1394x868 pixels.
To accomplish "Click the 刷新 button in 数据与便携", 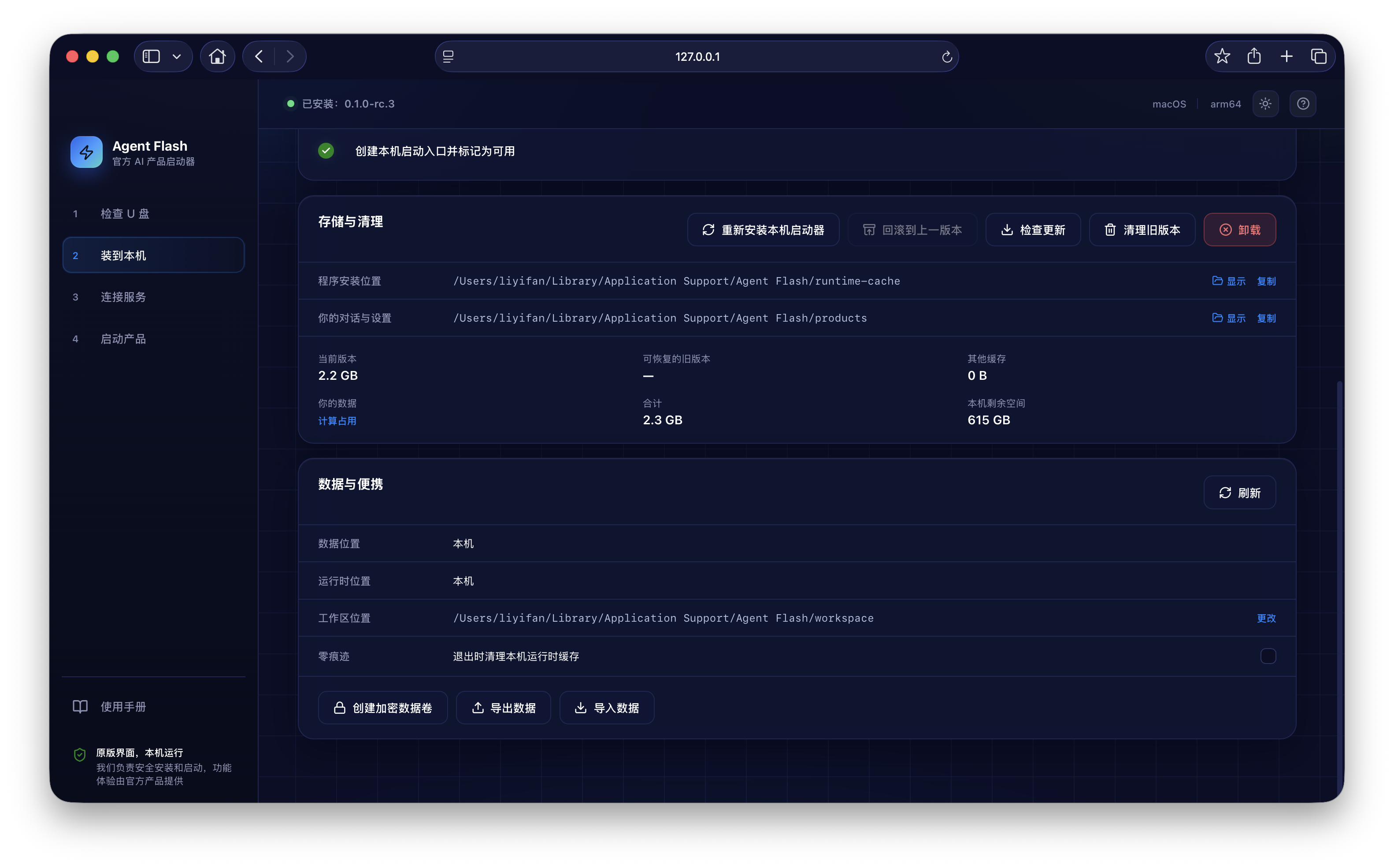I will [1239, 493].
